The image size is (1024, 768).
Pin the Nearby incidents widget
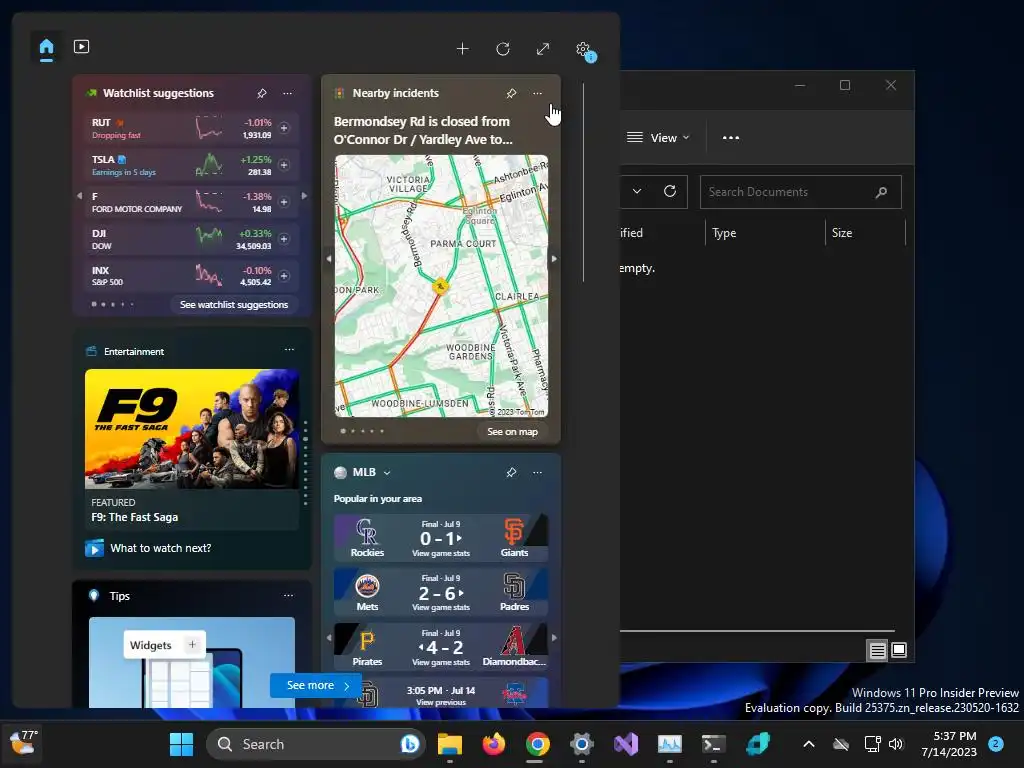pyautogui.click(x=511, y=93)
